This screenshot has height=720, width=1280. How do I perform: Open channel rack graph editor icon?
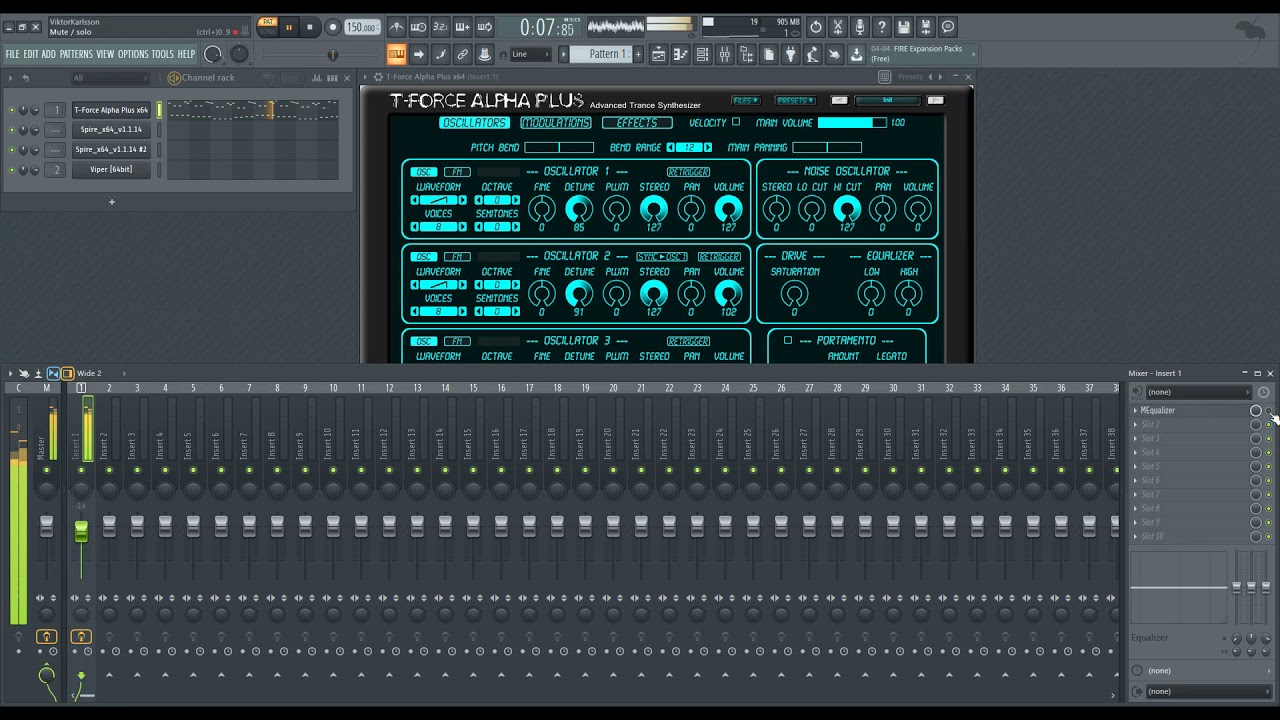(x=317, y=78)
